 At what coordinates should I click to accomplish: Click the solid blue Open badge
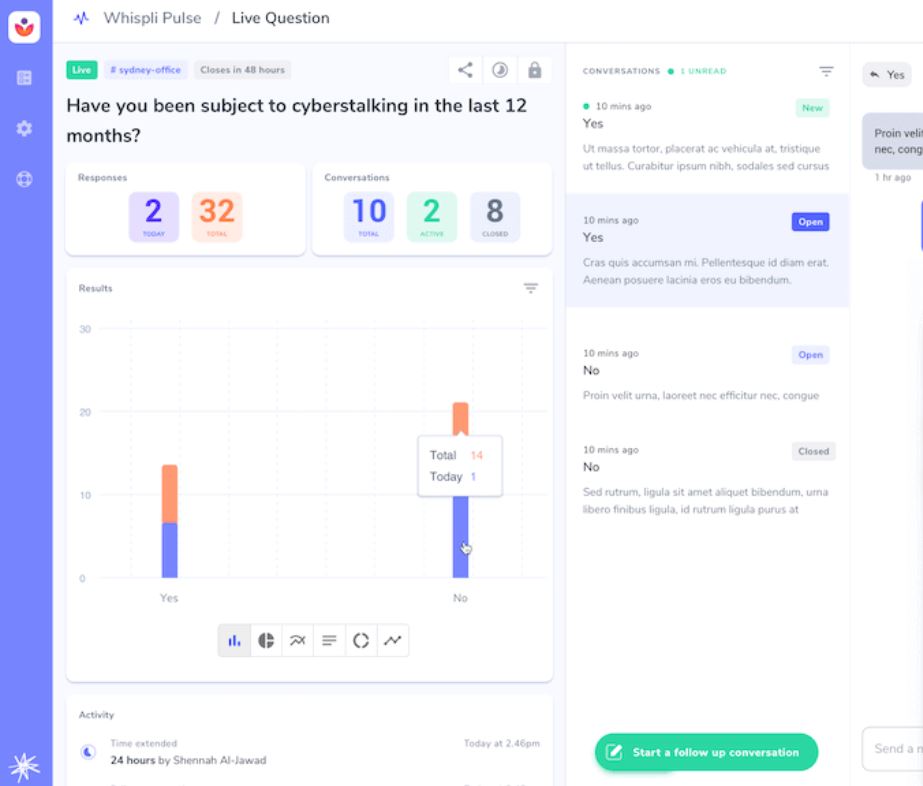(x=811, y=222)
